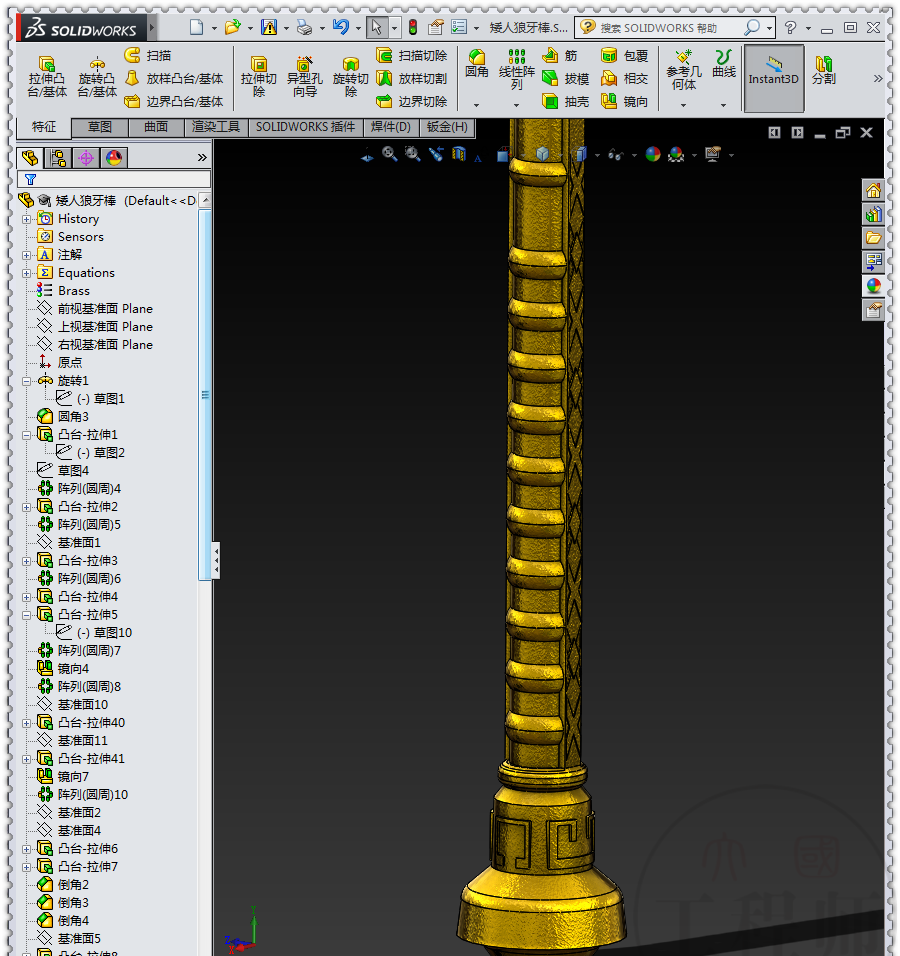The height and width of the screenshot is (956, 900).
Task: Click the feature tree vertical scrollbar
Action: click(x=205, y=394)
